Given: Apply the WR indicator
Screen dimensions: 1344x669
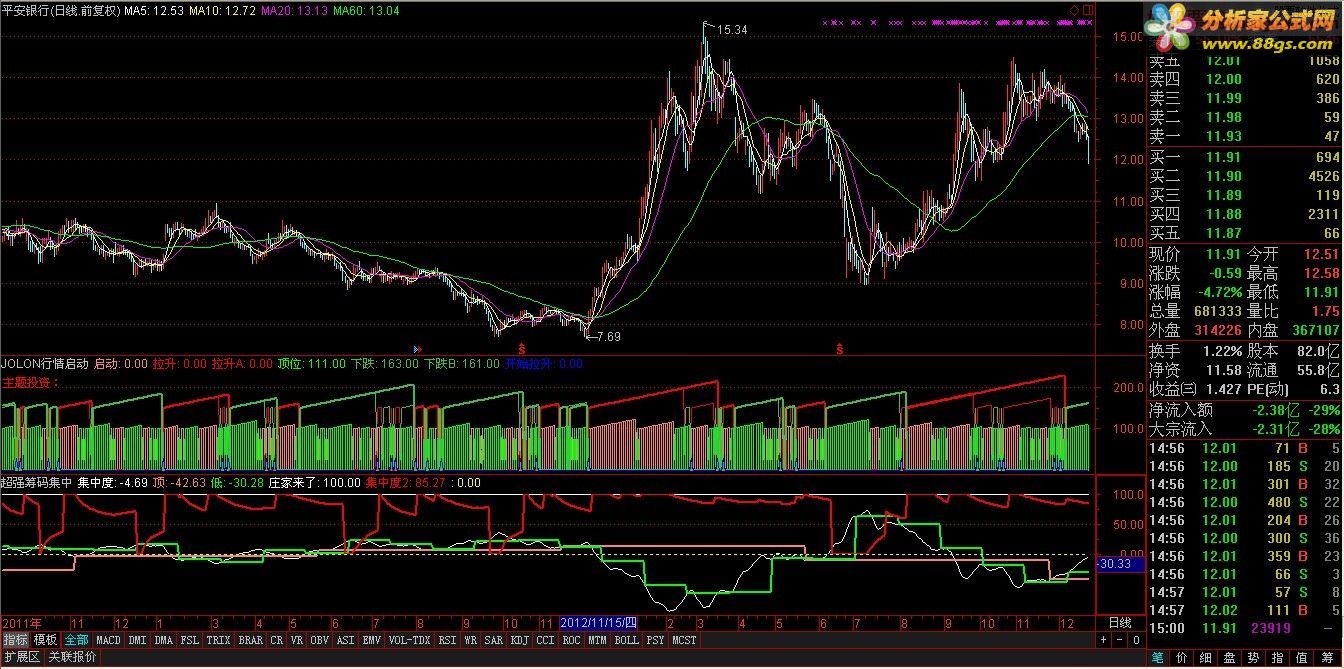Looking at the screenshot, I should click(x=471, y=640).
